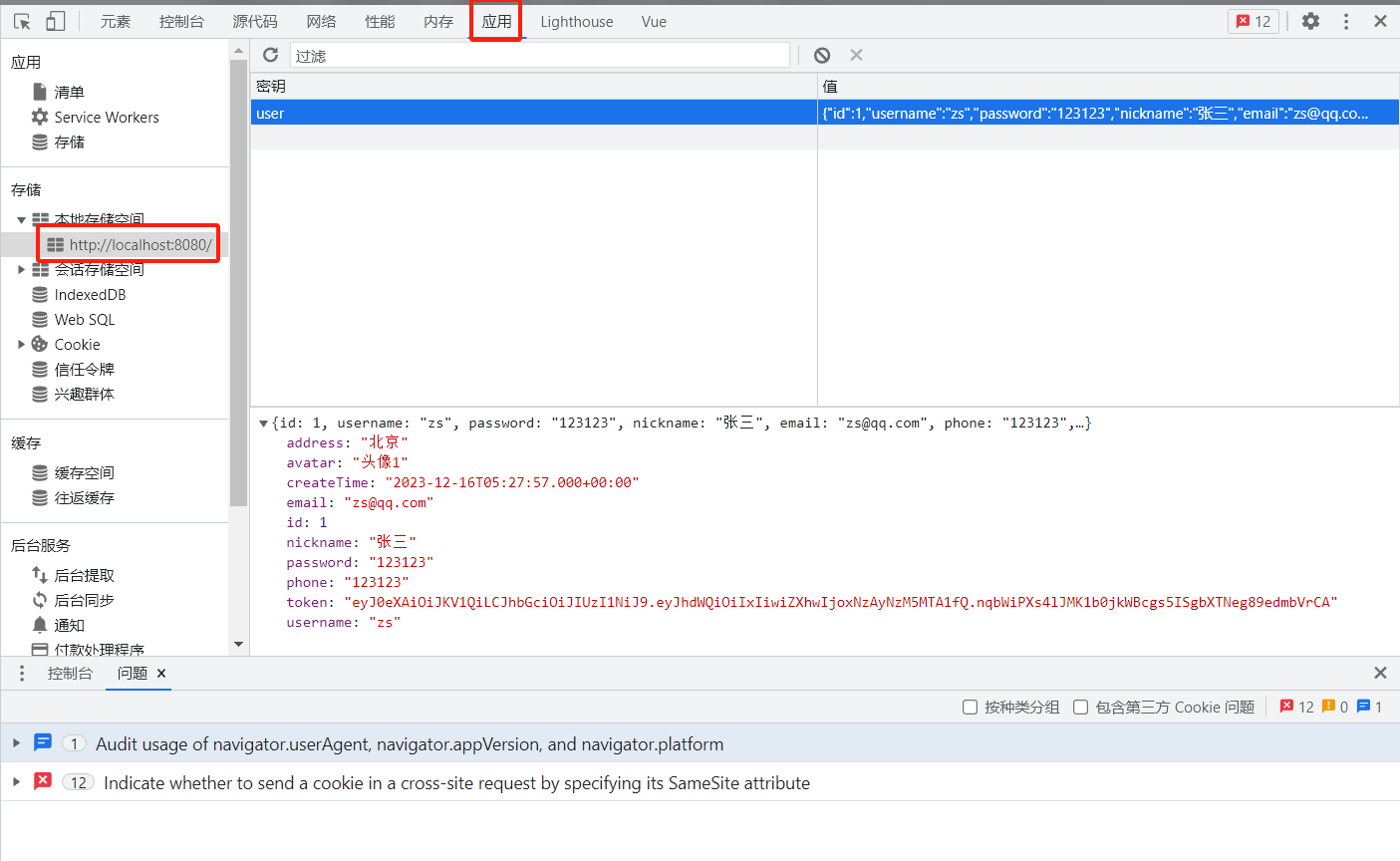Image resolution: width=1400 pixels, height=861 pixels.
Task: Click the 过滤 filter input field
Action: [x=540, y=55]
